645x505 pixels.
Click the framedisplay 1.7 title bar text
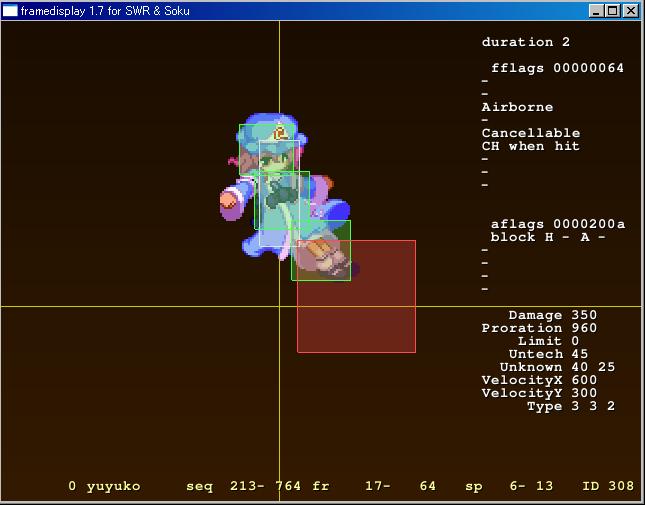(x=105, y=10)
